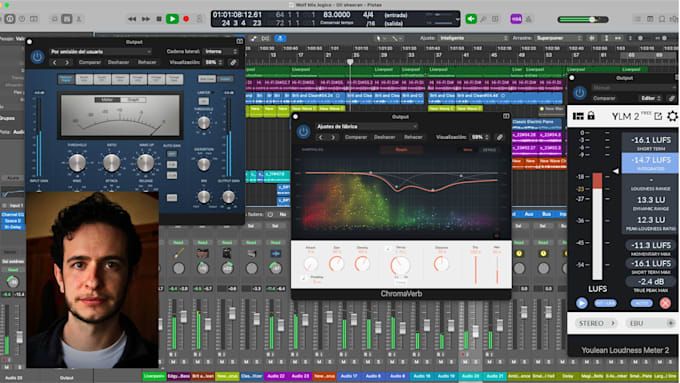Select next preset arrow in compressor window
680x383 pixels.
(x=67, y=62)
